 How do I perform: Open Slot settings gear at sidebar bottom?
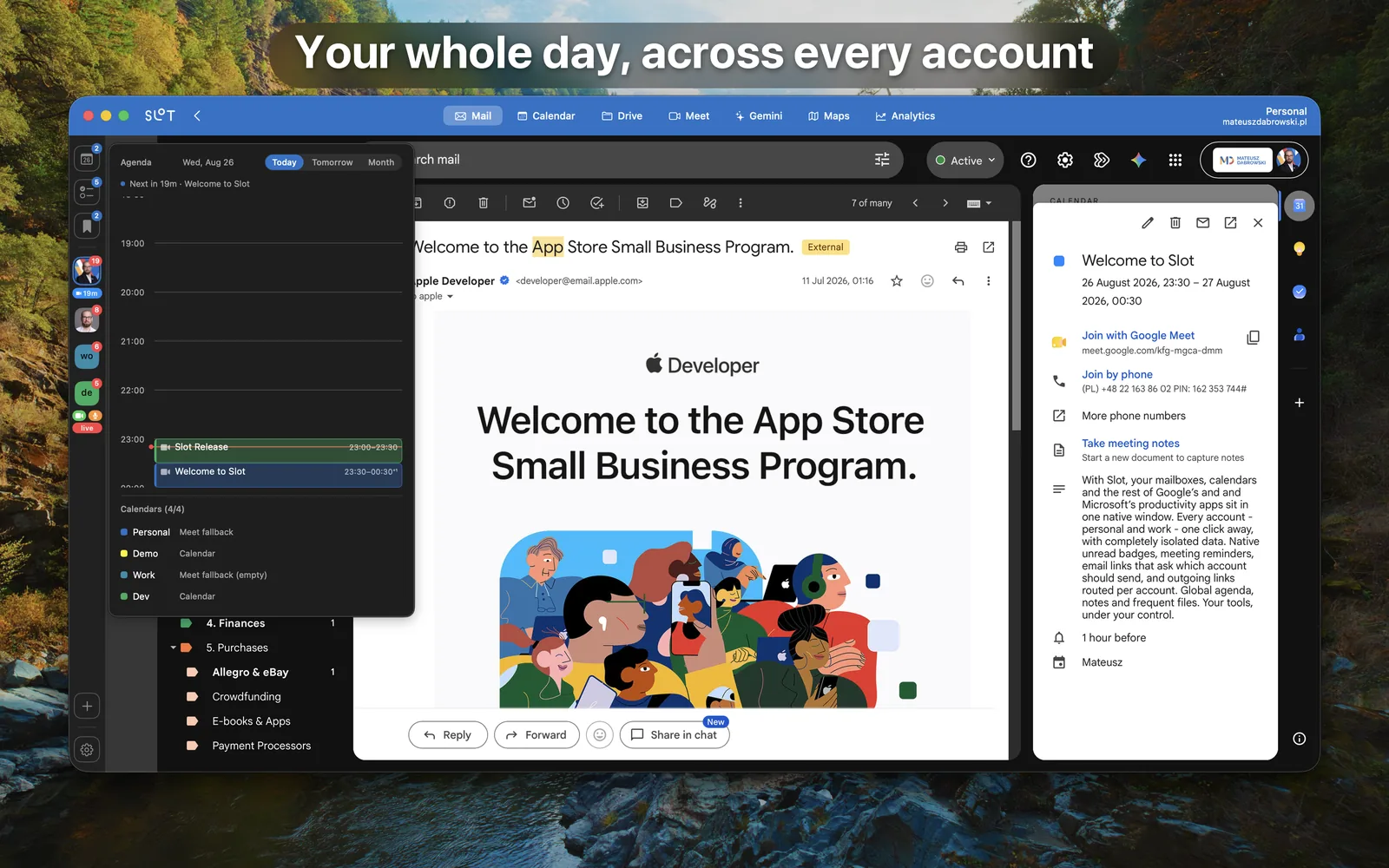click(87, 749)
